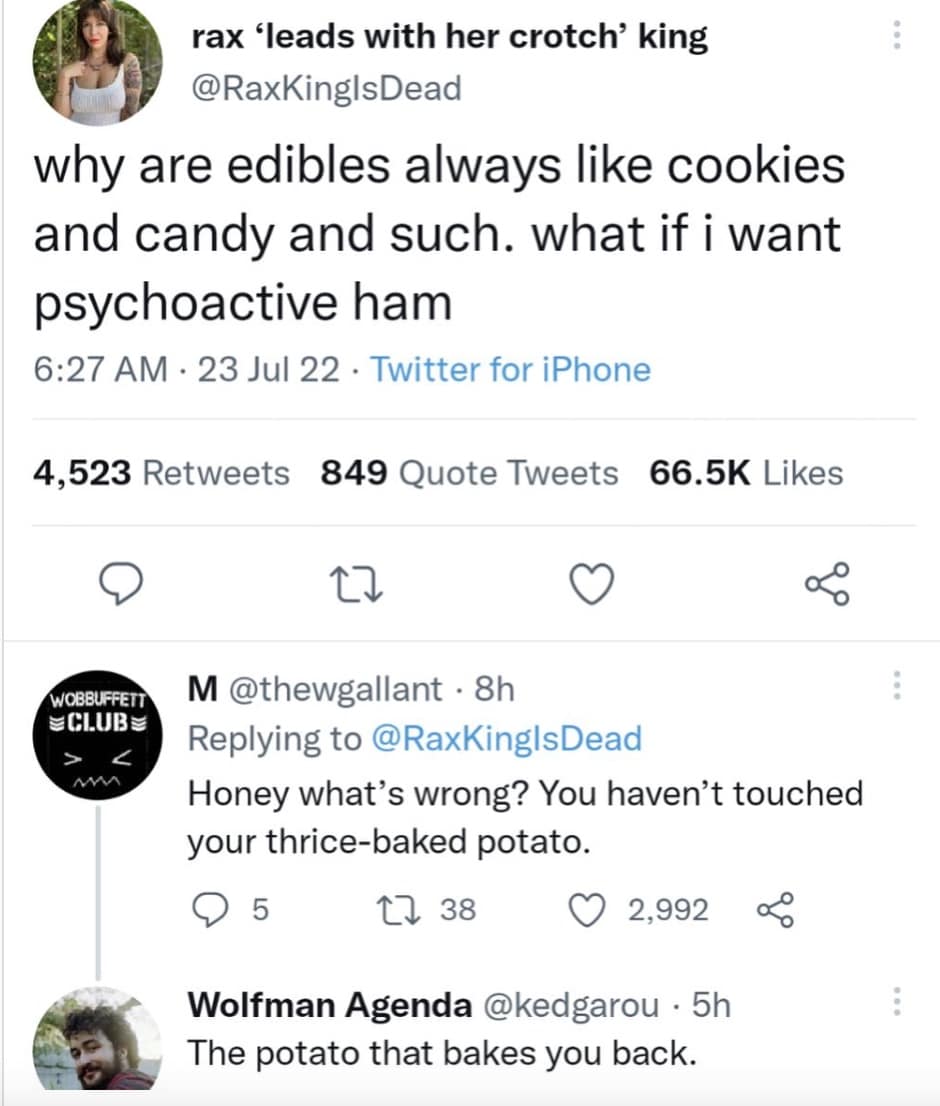
Task: Open the @RaxKingIsDead handle in header
Action: coord(325,88)
